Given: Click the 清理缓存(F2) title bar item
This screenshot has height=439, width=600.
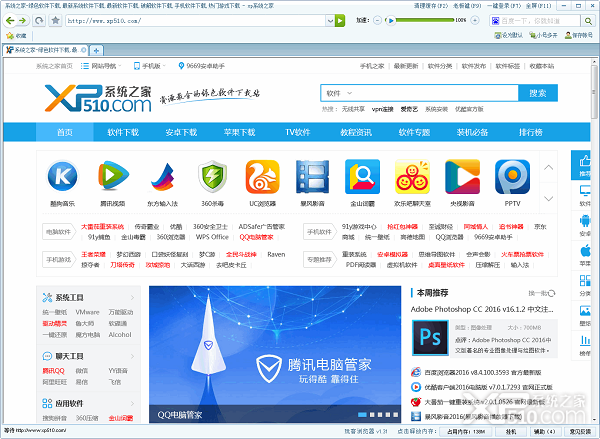Looking at the screenshot, I should pos(431,6).
